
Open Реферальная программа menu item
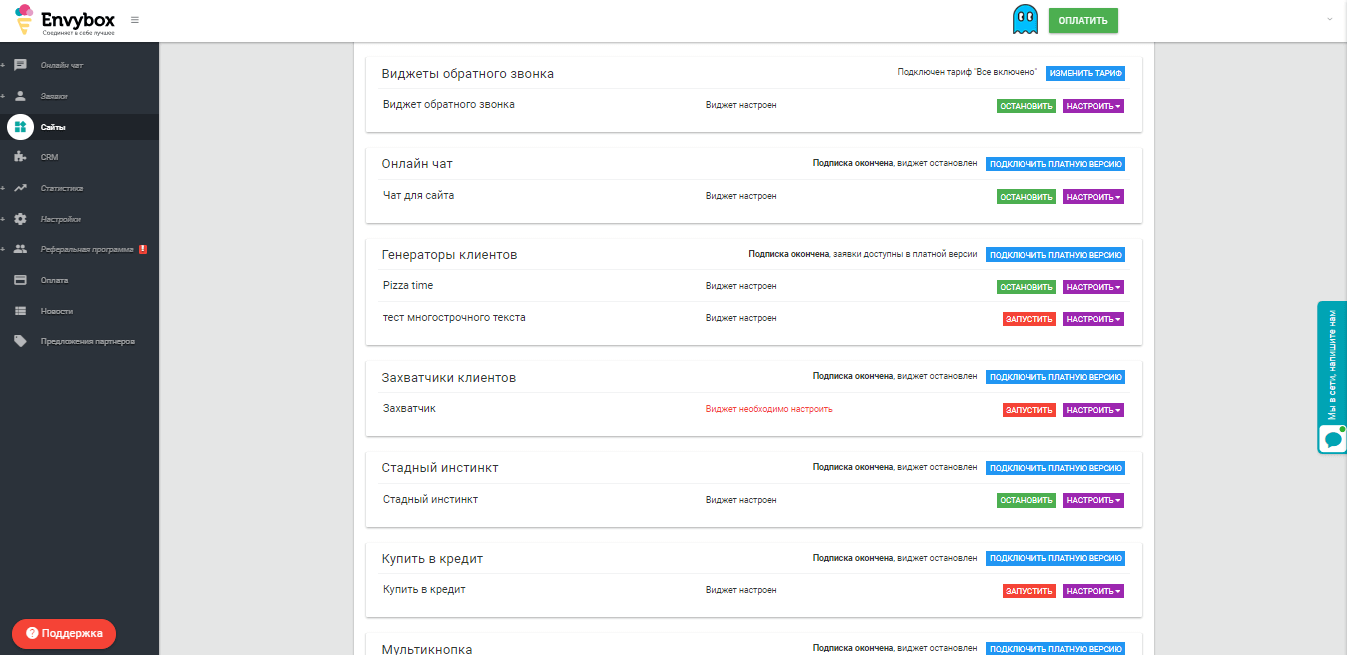pos(86,249)
